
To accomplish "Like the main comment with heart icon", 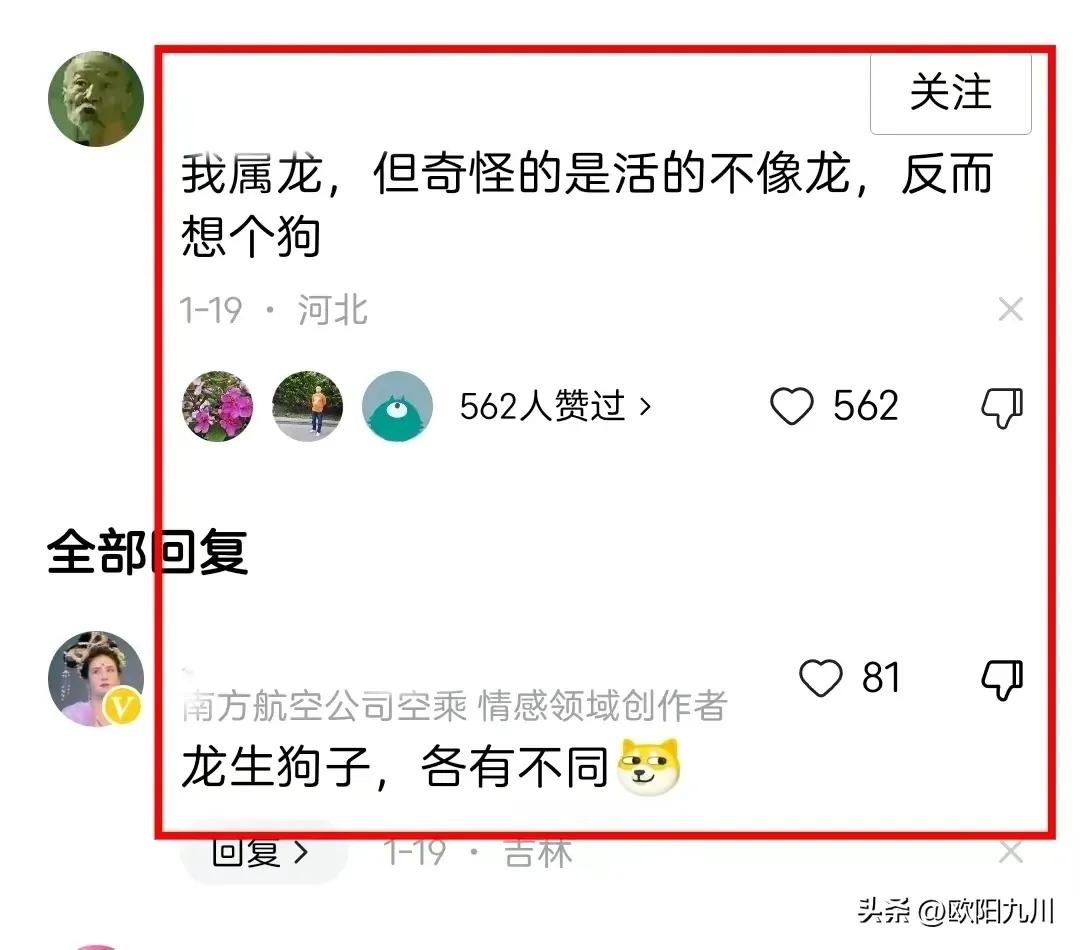I will click(x=791, y=406).
